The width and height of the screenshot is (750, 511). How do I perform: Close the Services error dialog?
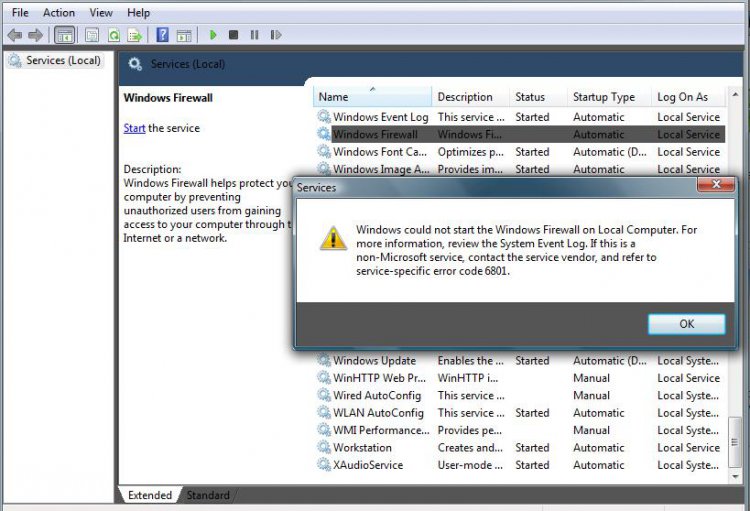pos(716,184)
